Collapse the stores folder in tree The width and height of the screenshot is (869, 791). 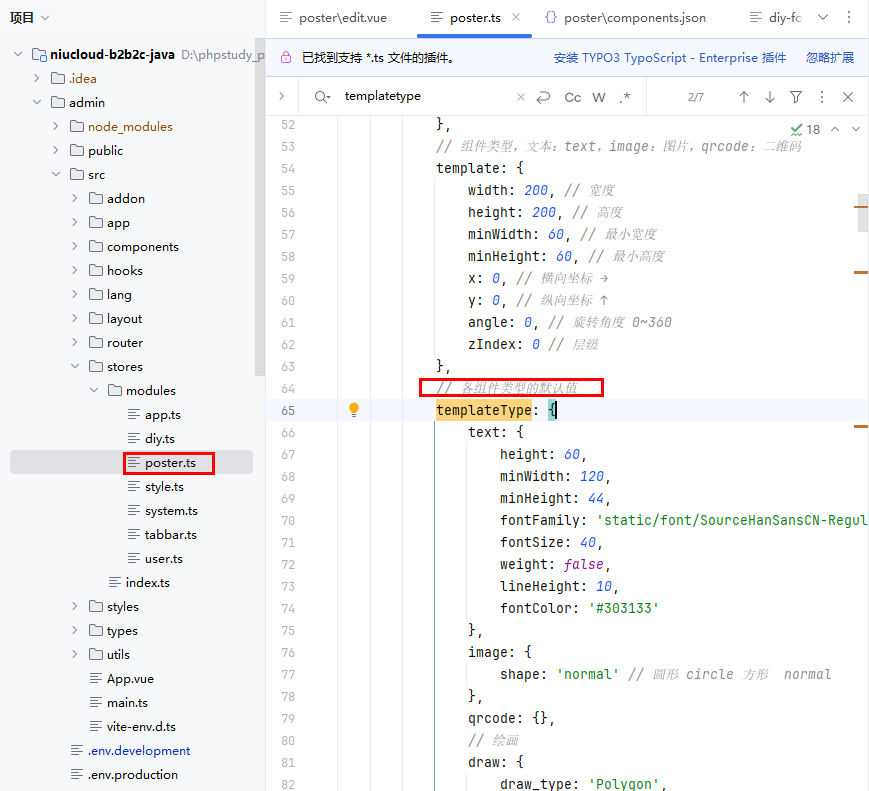(x=76, y=367)
